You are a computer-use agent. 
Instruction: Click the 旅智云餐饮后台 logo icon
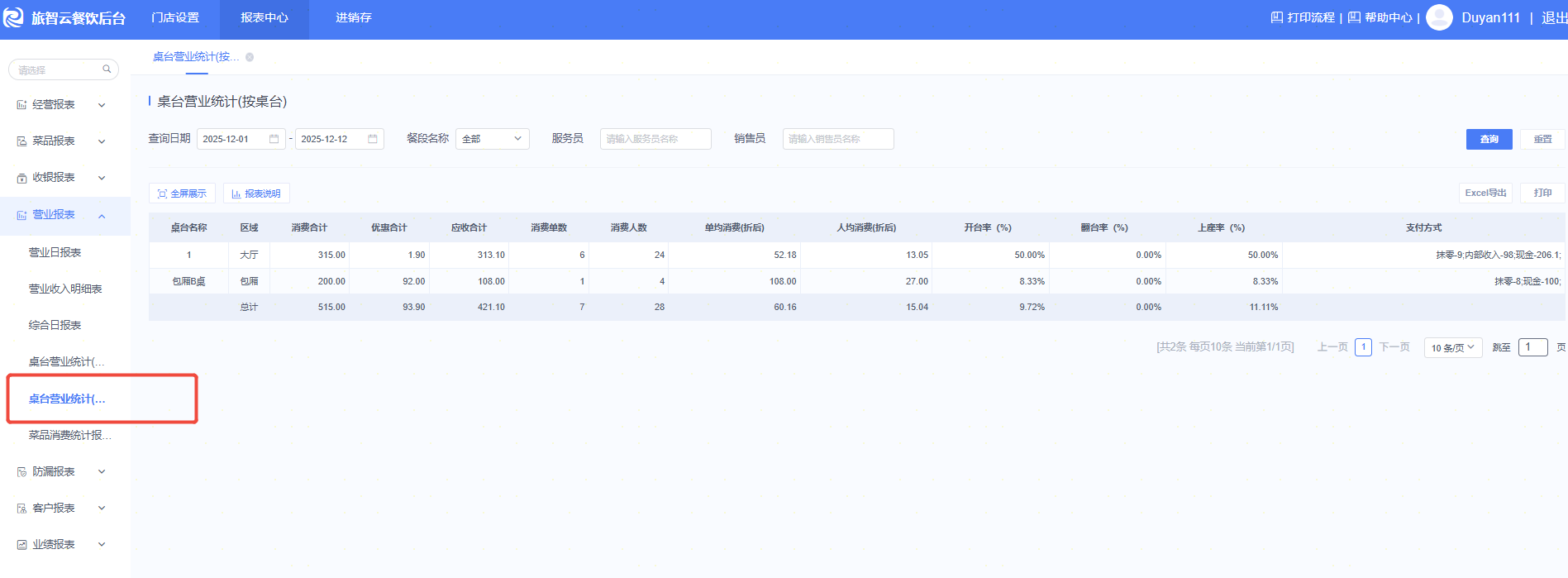pos(14,17)
